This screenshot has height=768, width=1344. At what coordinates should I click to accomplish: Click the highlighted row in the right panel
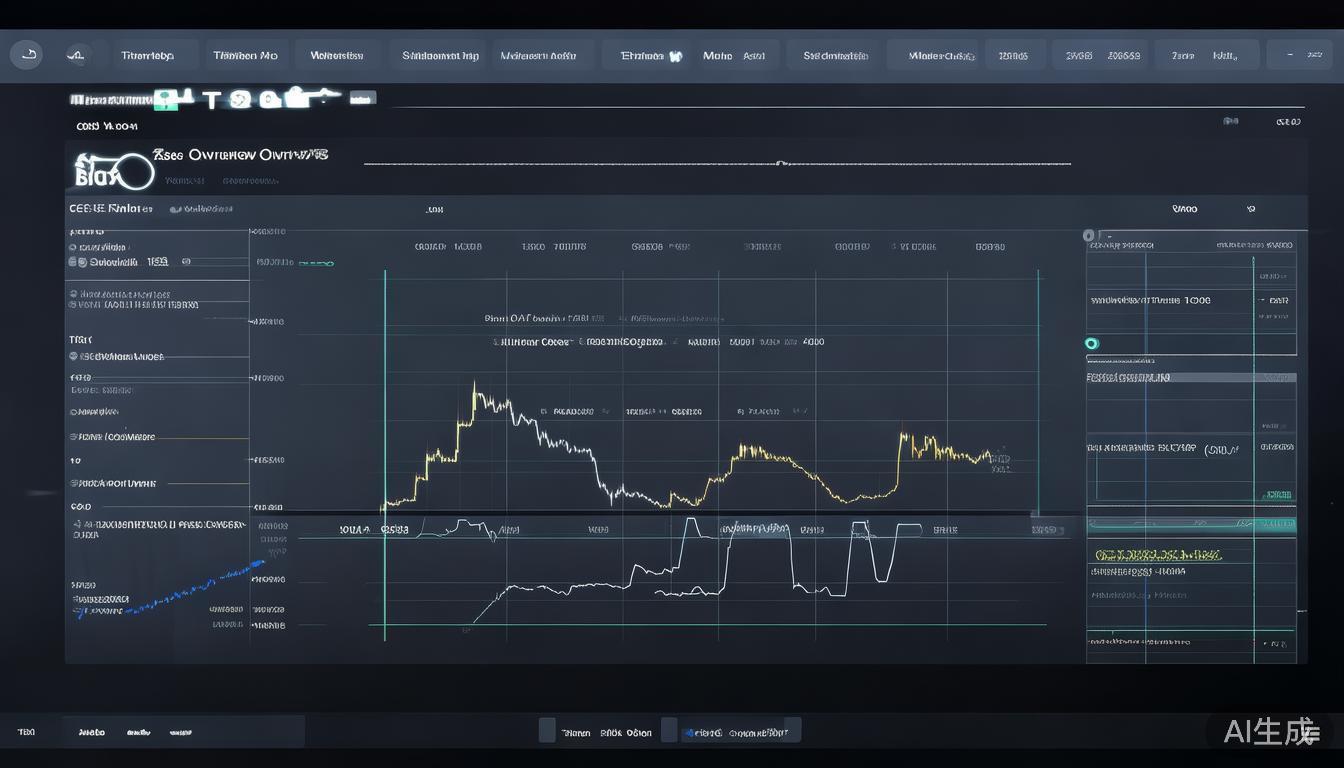[x=1190, y=377]
